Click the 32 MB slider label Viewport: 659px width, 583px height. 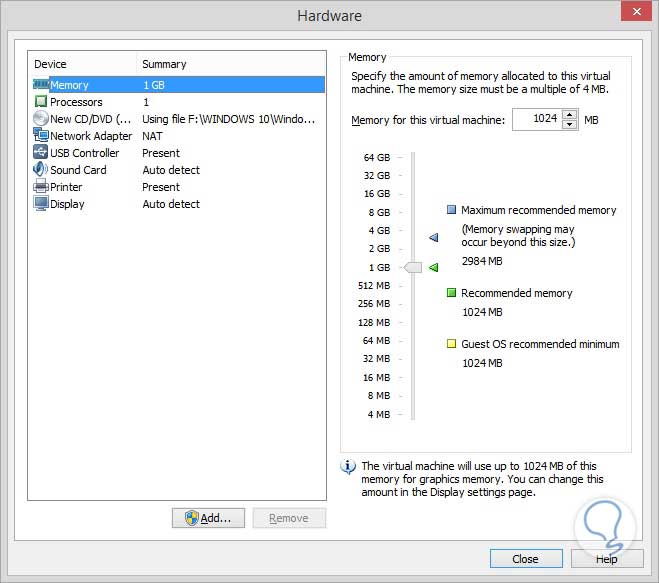click(377, 359)
